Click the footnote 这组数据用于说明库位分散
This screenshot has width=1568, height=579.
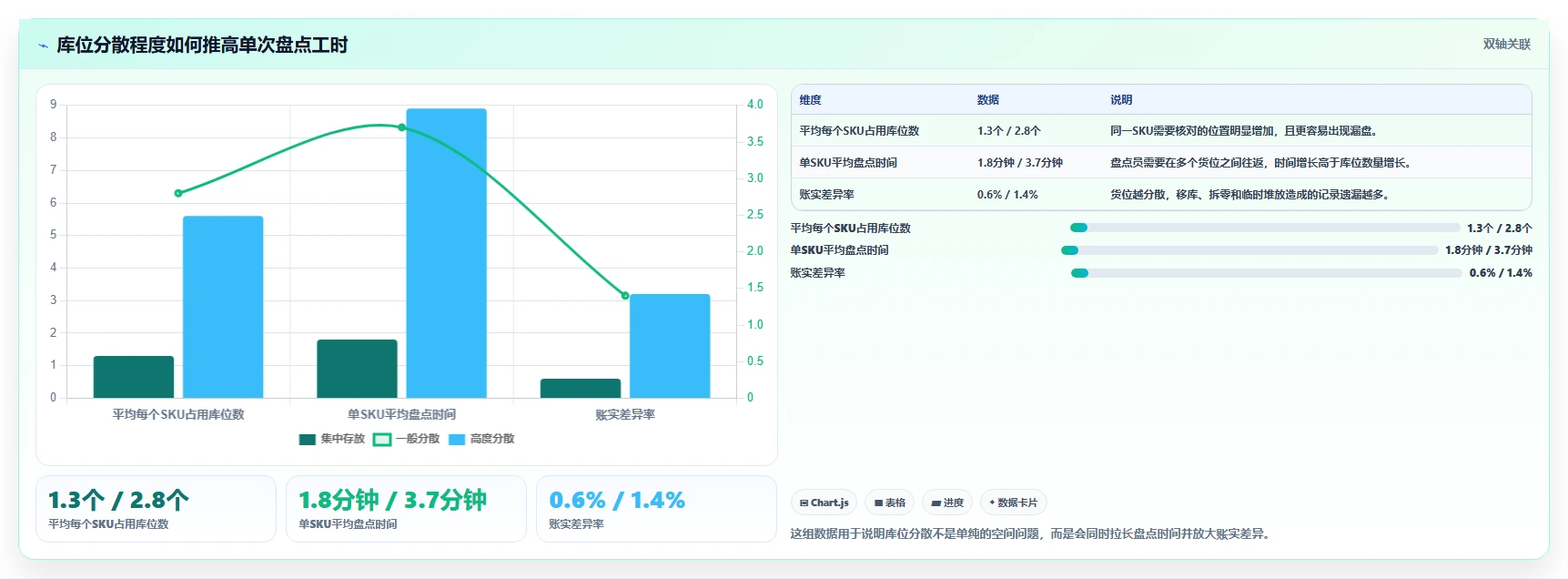(1031, 533)
